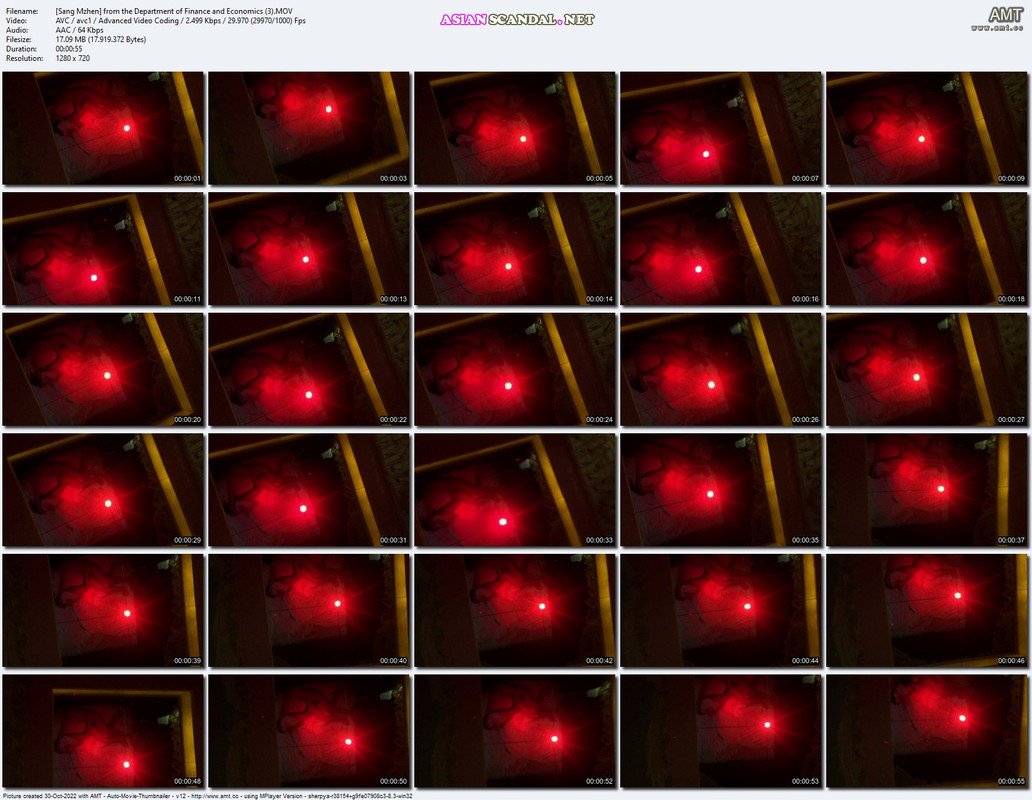Open the frame at timestamp 00:00:13

tap(309, 249)
